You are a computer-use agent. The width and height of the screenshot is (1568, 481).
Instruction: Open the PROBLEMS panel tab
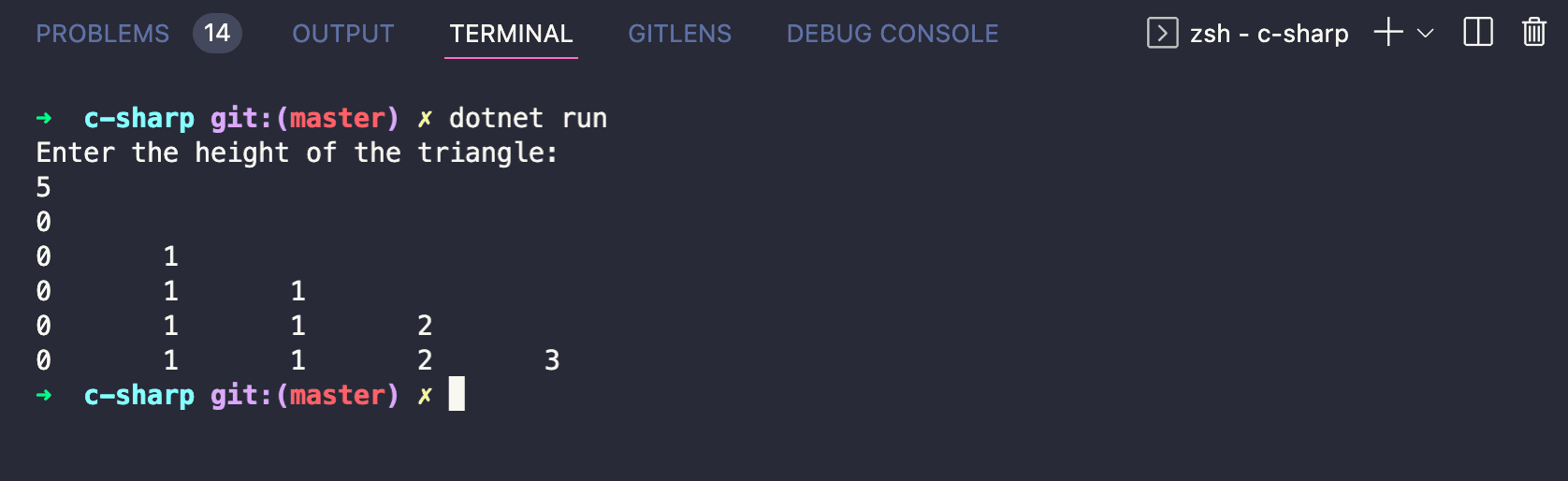(103, 34)
